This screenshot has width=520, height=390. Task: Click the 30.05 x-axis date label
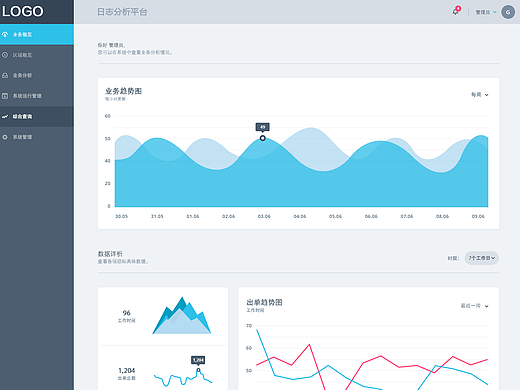point(122,216)
